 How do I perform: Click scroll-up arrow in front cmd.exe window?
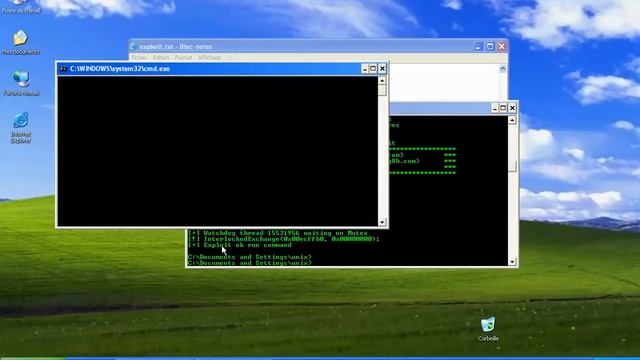coord(382,80)
